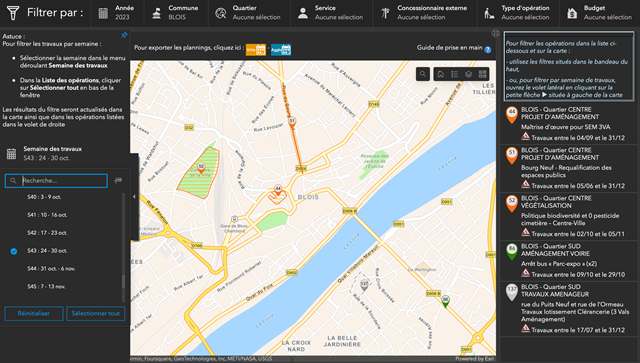This screenshot has width=640, height=363.
Task: Open the help icon beside Guide de prise en main
Action: 488,49
